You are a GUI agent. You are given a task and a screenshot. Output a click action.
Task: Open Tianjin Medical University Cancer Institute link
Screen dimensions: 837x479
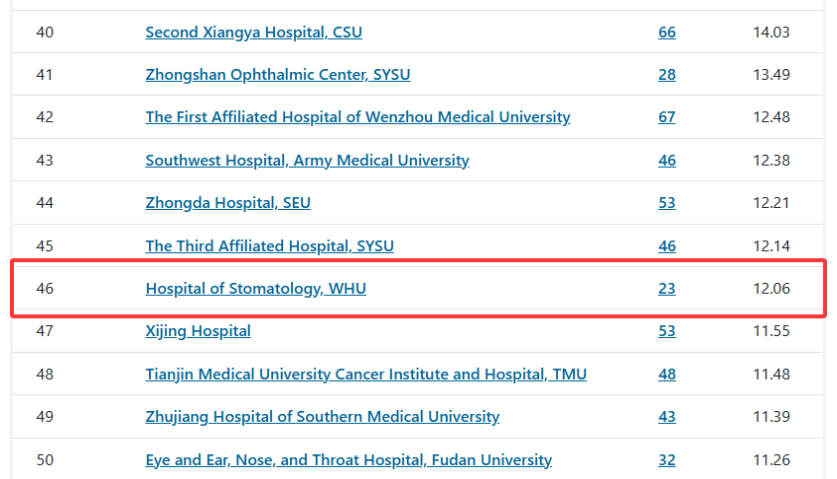pyautogui.click(x=366, y=374)
